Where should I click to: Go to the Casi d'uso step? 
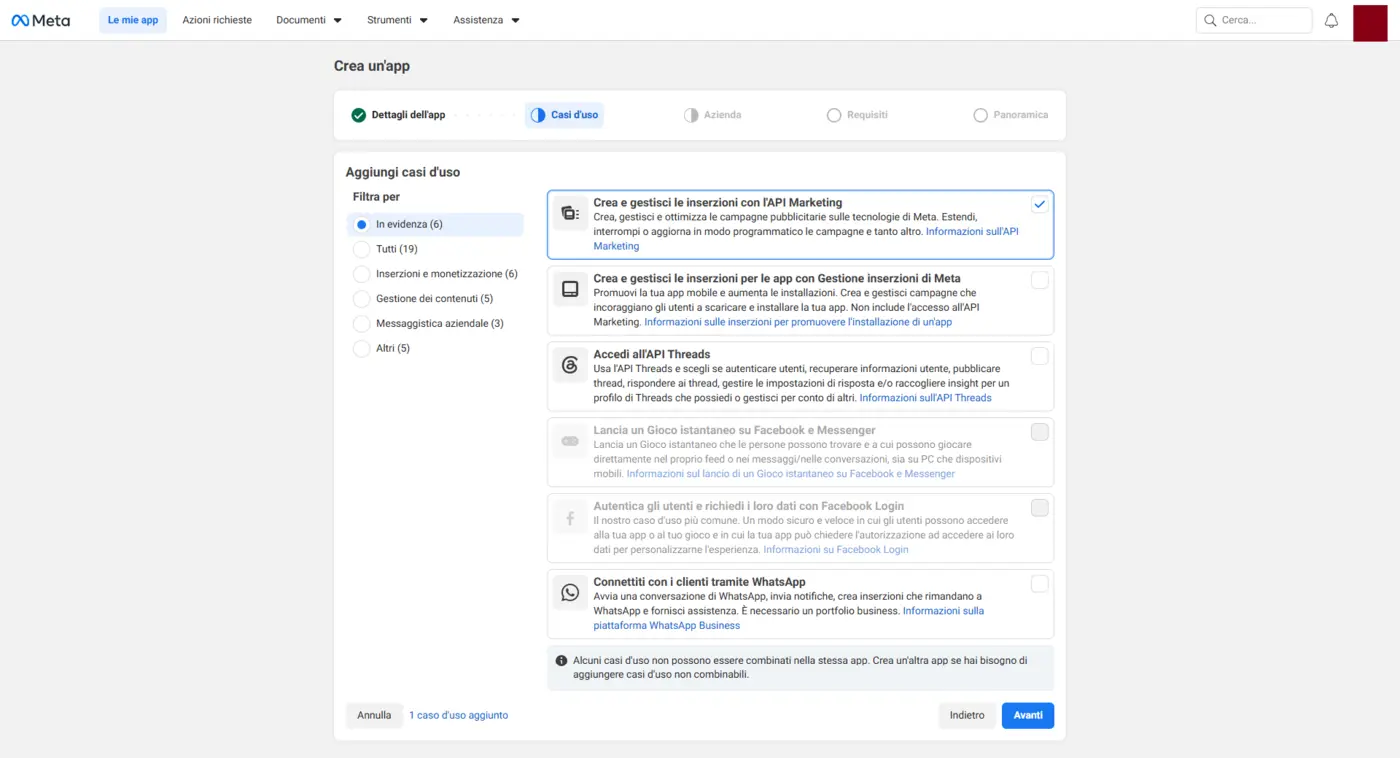564,115
